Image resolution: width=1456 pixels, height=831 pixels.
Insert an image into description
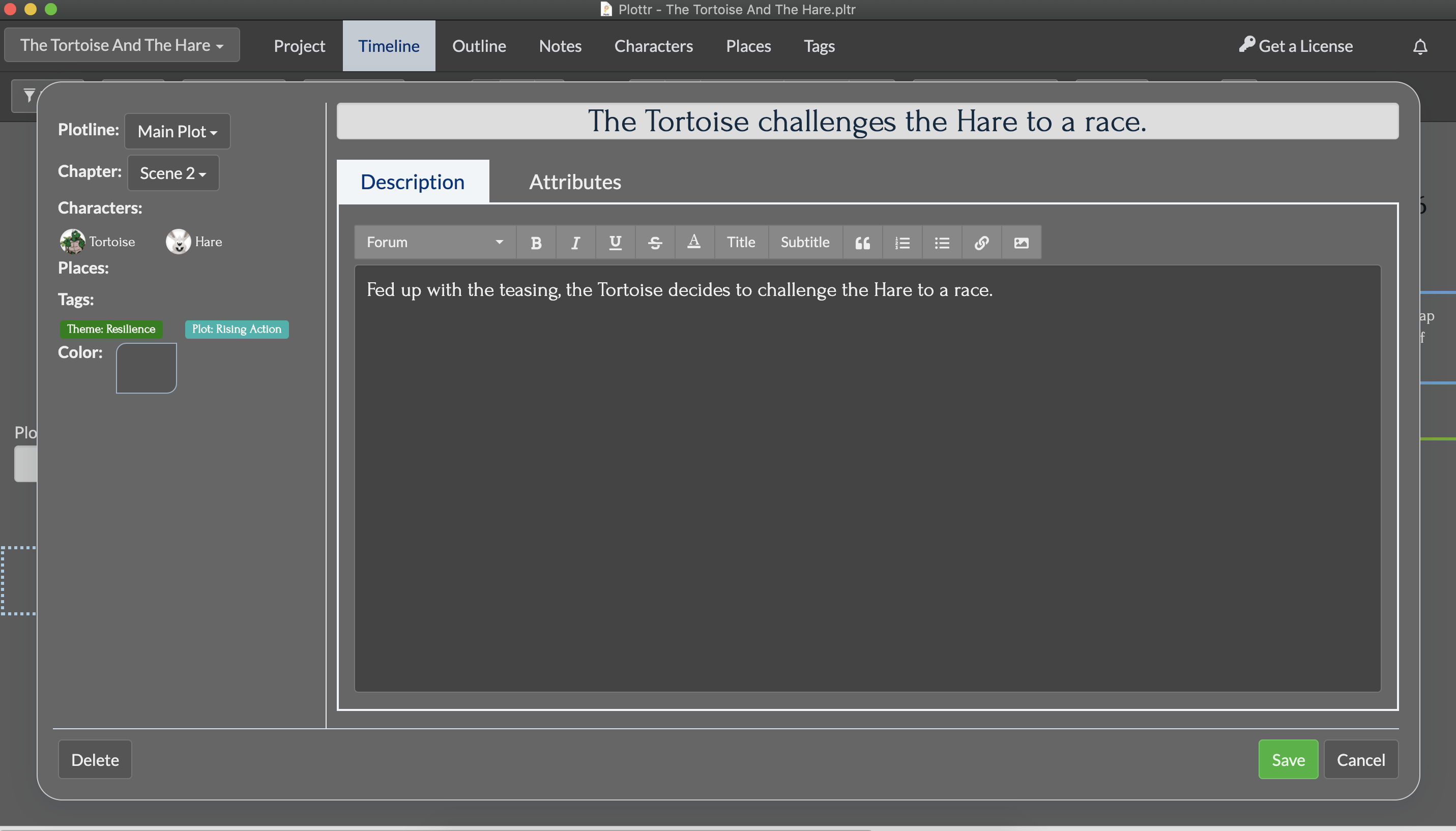tap(1021, 243)
